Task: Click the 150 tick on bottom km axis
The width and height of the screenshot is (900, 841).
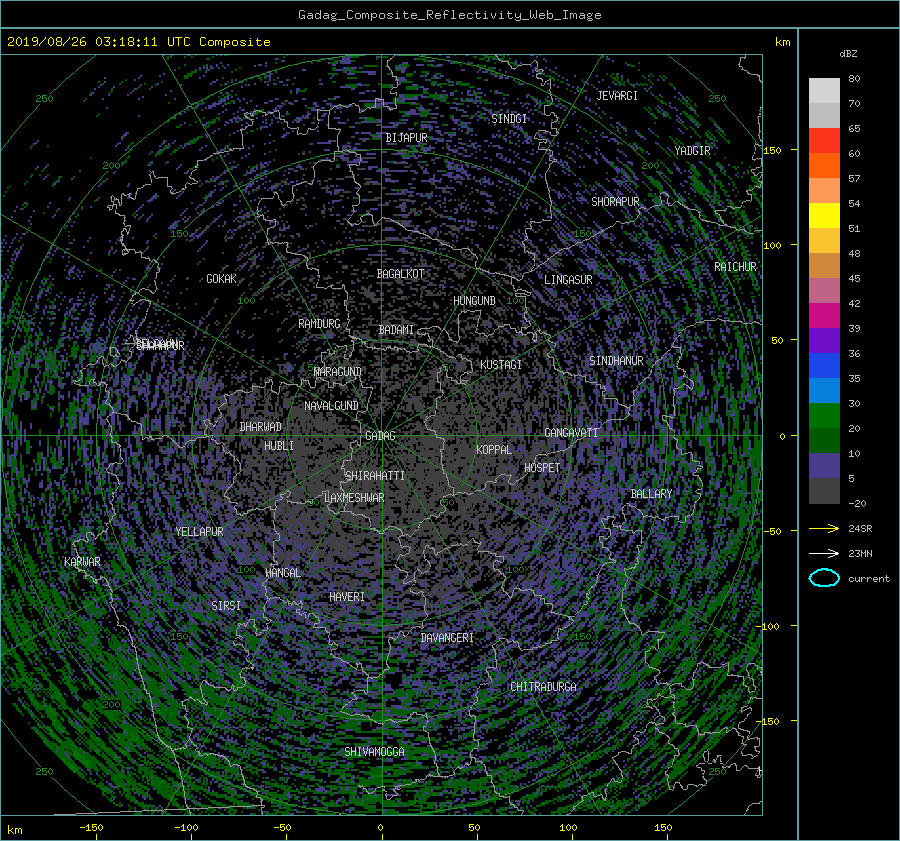Action: (x=663, y=828)
